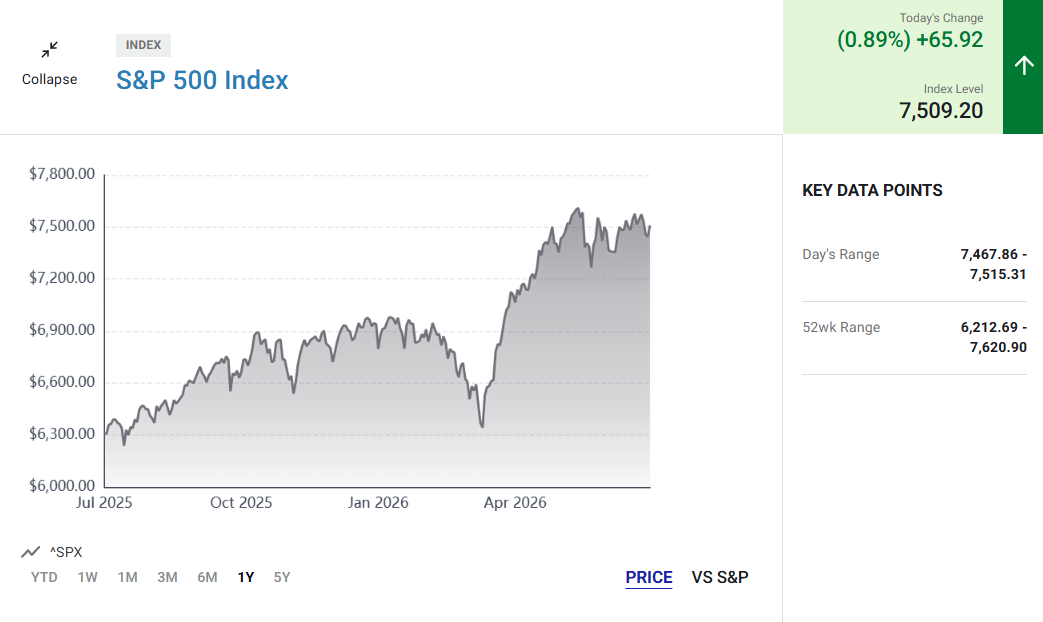1043x622 pixels.
Task: Click the ^SPX line chart icon
Action: tap(31, 552)
